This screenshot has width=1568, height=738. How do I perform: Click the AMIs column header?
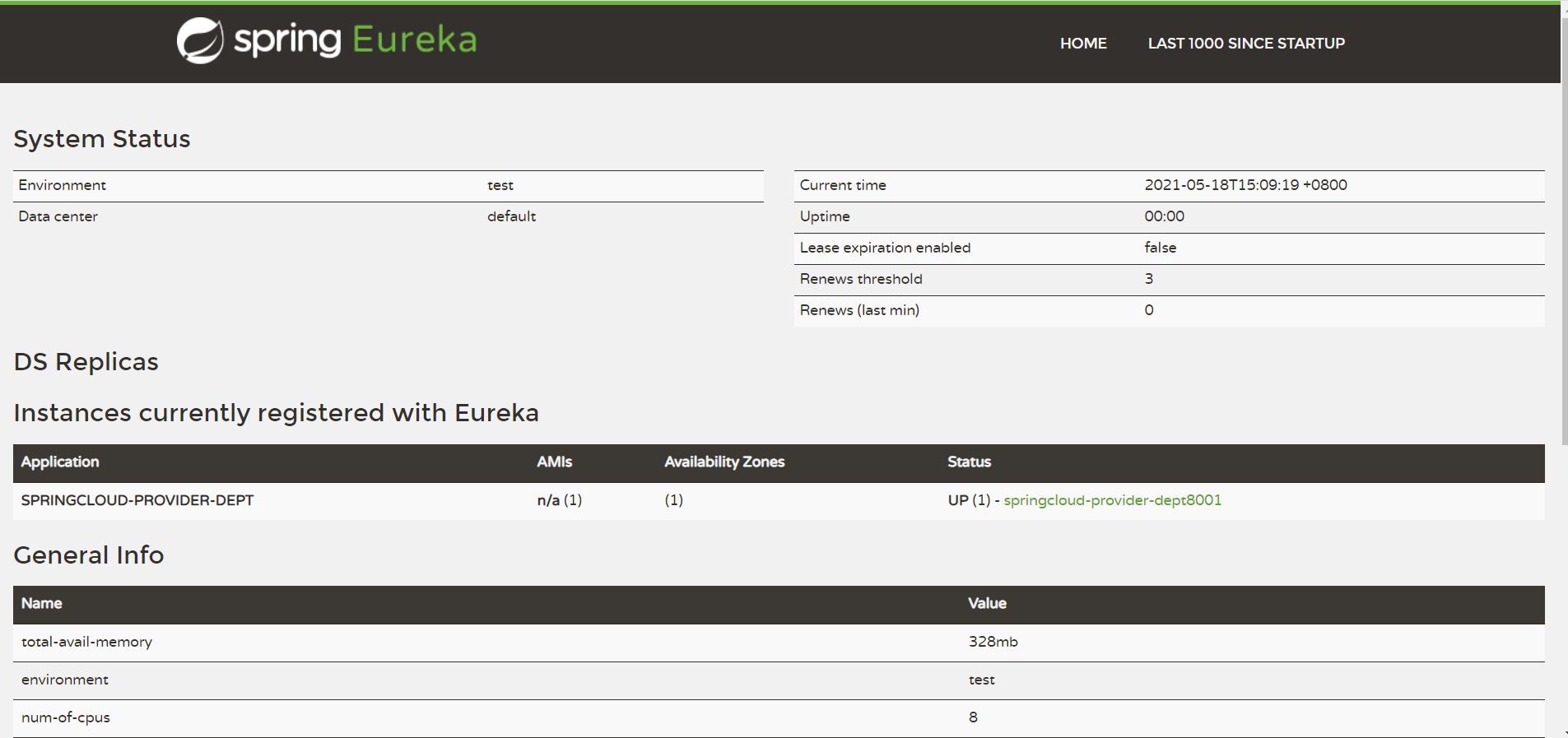point(554,462)
